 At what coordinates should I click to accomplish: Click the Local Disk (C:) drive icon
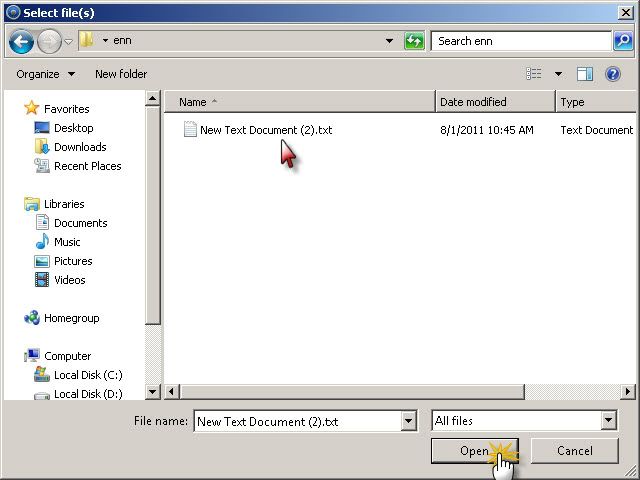42,375
